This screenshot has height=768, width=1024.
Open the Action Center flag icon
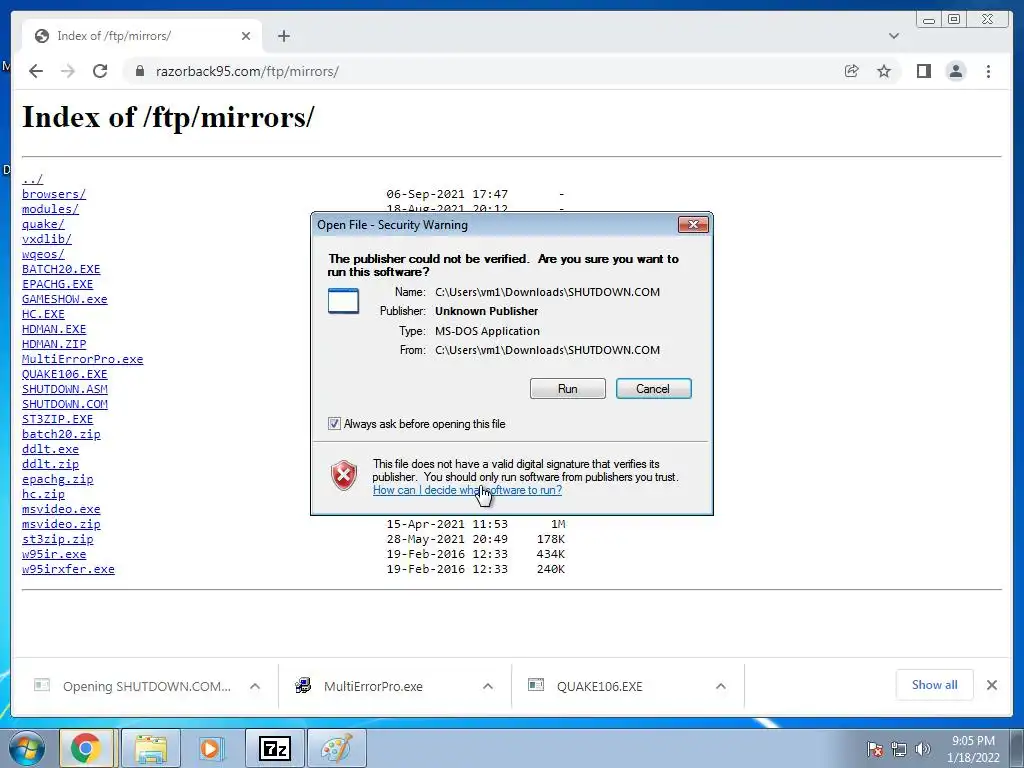(875, 749)
